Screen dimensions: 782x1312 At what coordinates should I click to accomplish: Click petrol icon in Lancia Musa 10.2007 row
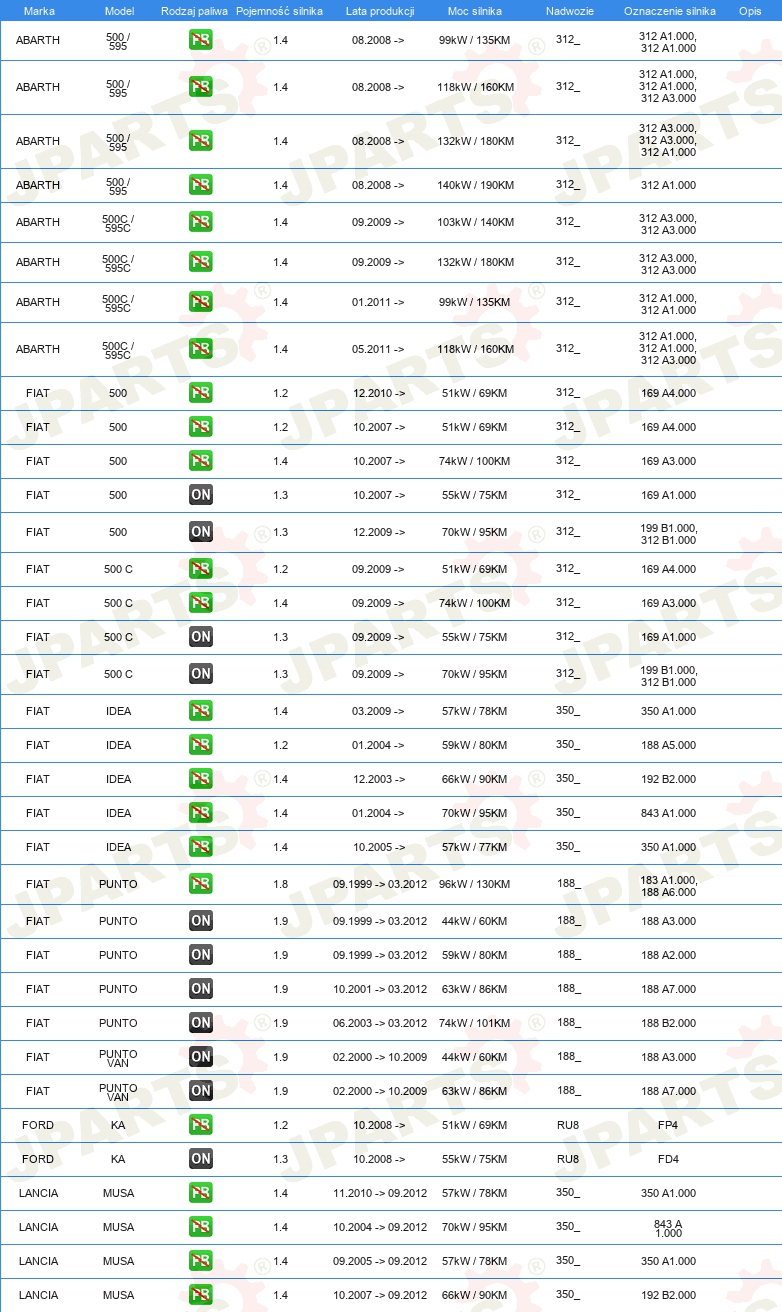[201, 1295]
